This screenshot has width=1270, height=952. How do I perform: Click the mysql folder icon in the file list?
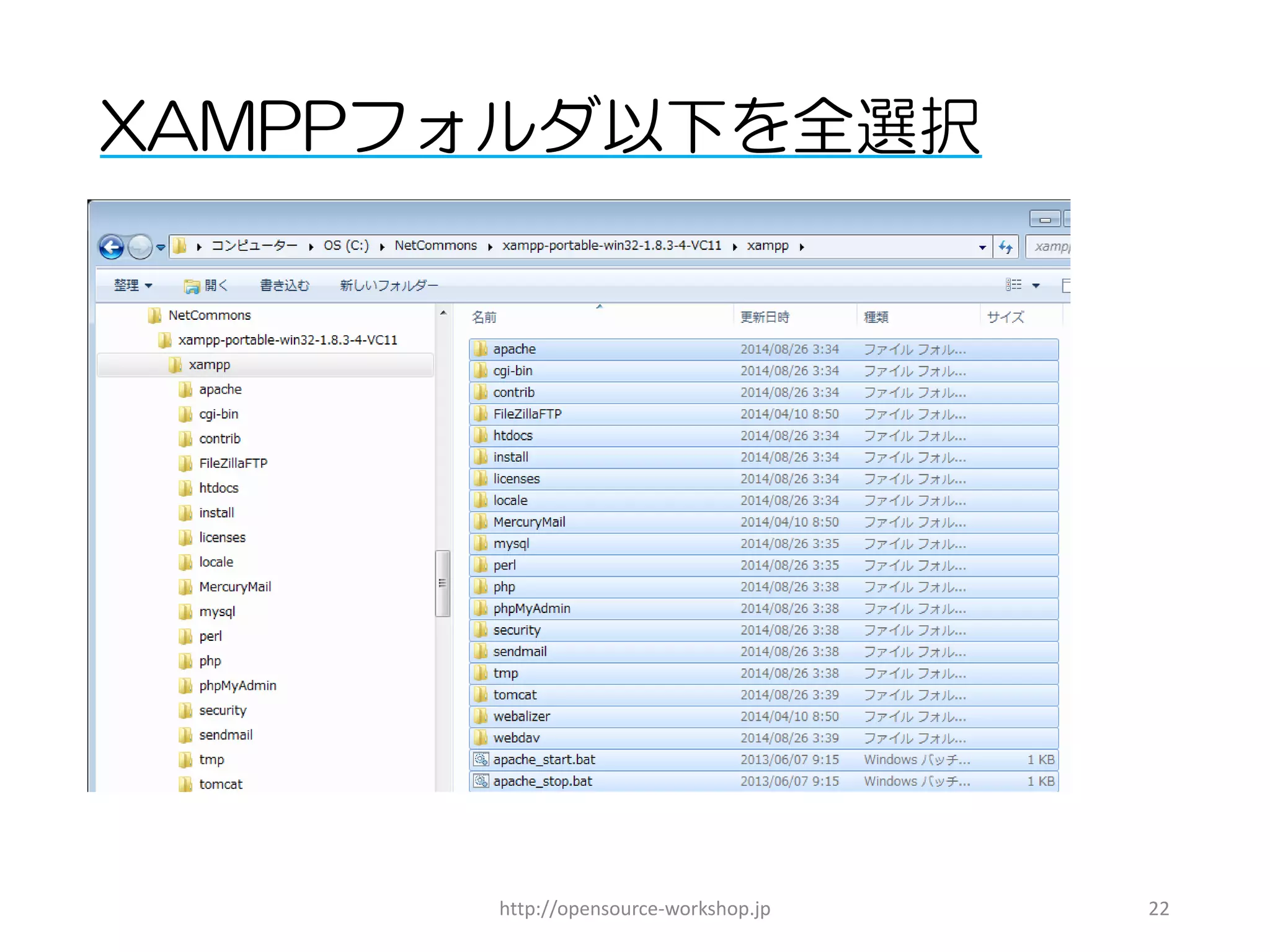(480, 544)
